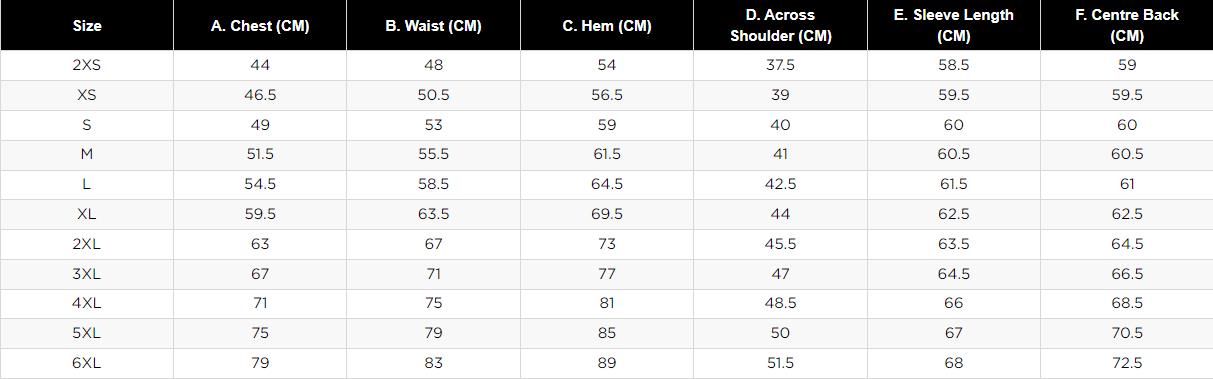Click the B. Waist (CM) header
This screenshot has height=379, width=1213.
click(x=433, y=26)
